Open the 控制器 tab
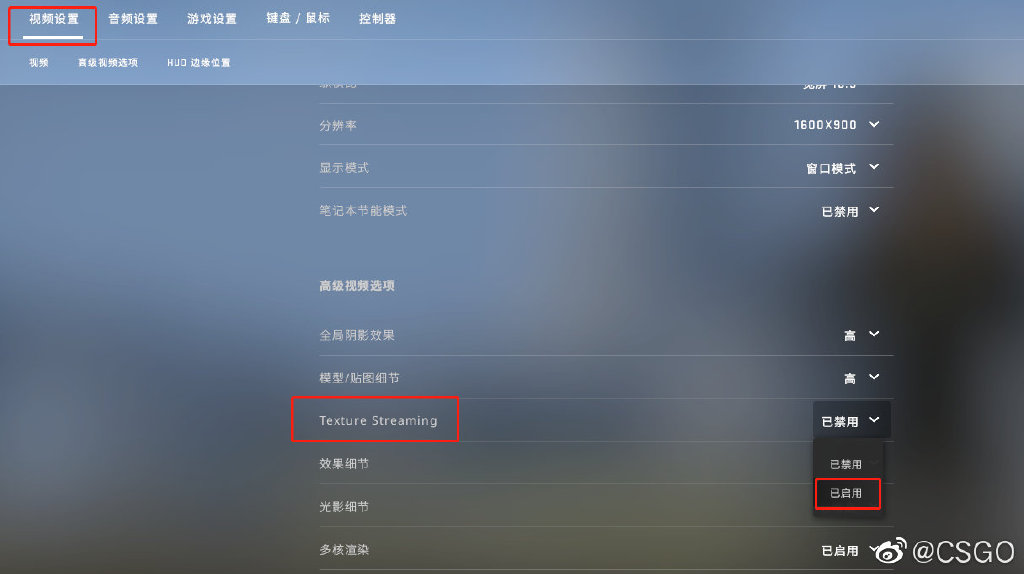Viewport: 1024px width, 574px height. point(377,19)
